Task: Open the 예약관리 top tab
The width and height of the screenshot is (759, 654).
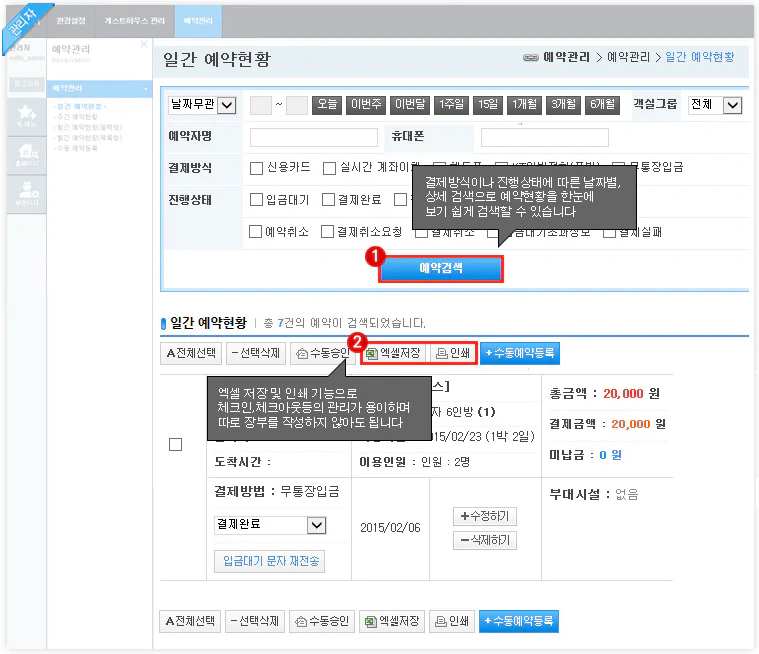Action: tap(198, 21)
